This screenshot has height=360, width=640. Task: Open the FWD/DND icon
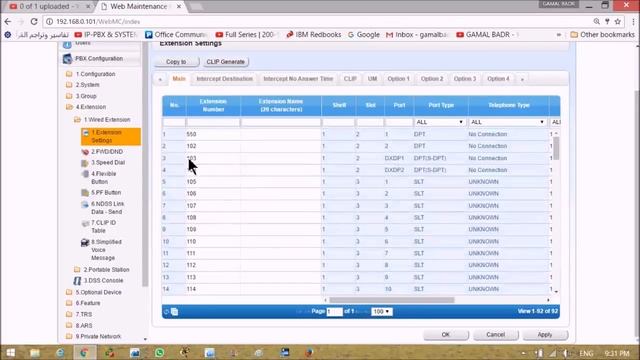85,152
